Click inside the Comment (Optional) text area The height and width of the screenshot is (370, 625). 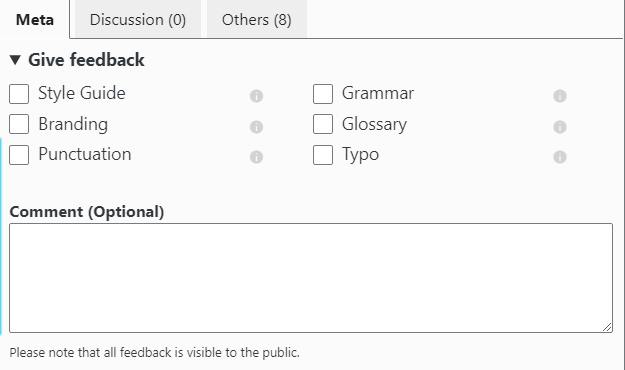coord(311,278)
